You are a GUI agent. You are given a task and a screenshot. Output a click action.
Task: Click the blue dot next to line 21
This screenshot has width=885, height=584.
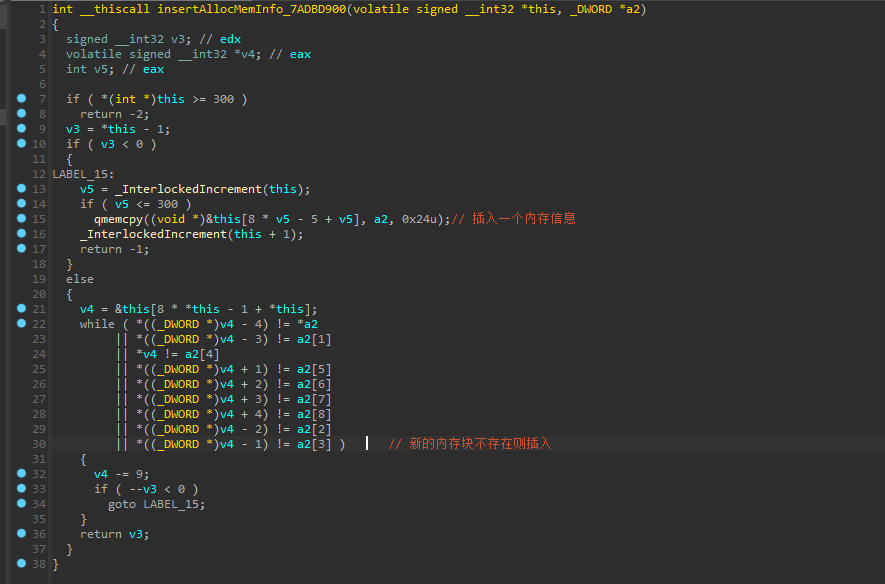click(21, 309)
